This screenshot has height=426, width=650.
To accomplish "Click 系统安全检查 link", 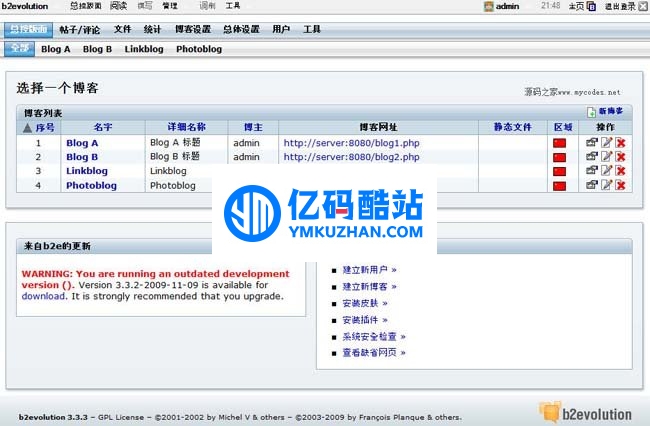I will [x=374, y=336].
